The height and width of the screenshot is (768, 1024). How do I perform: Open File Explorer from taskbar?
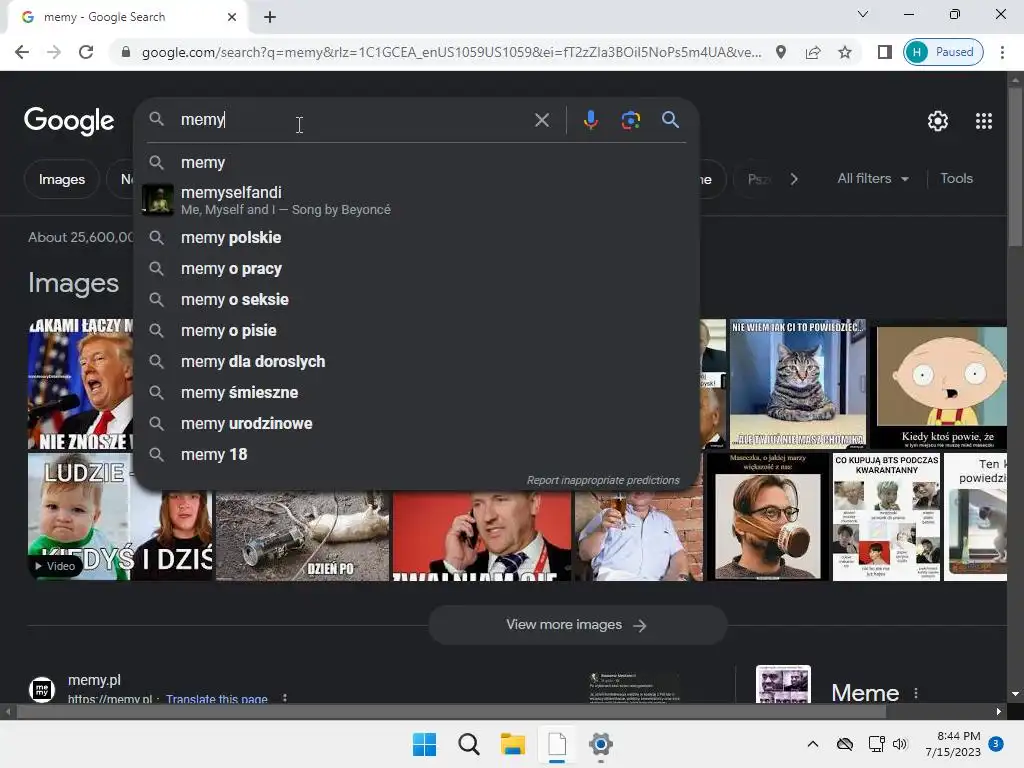(x=513, y=744)
